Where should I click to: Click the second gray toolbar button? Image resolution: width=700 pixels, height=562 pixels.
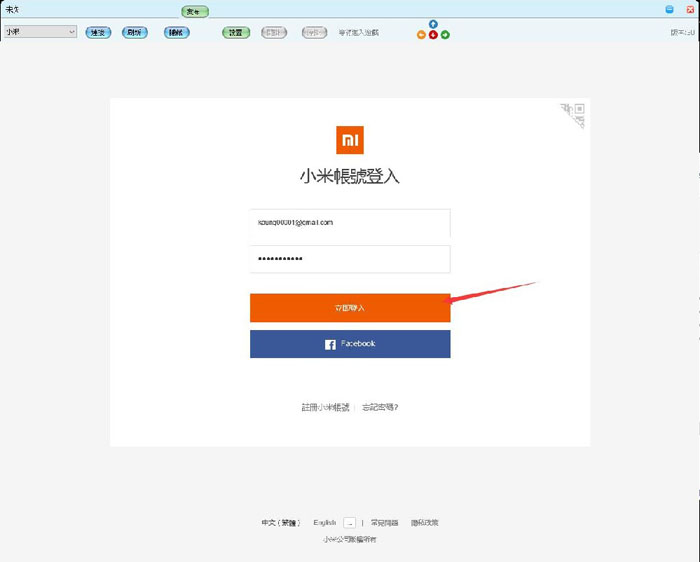point(314,33)
